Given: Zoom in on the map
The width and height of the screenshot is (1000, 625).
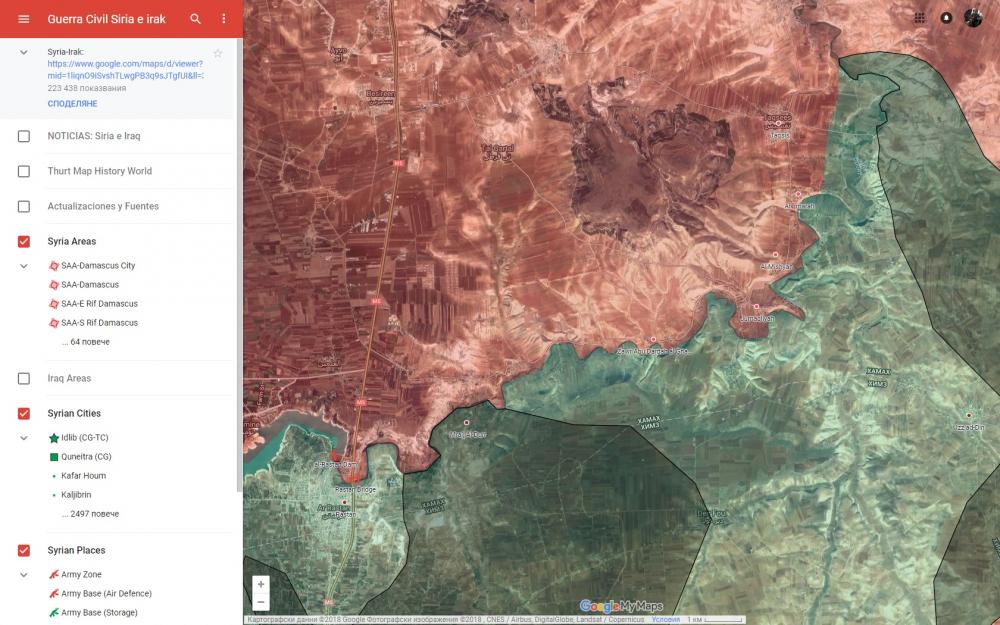Looking at the screenshot, I should pos(261,584).
